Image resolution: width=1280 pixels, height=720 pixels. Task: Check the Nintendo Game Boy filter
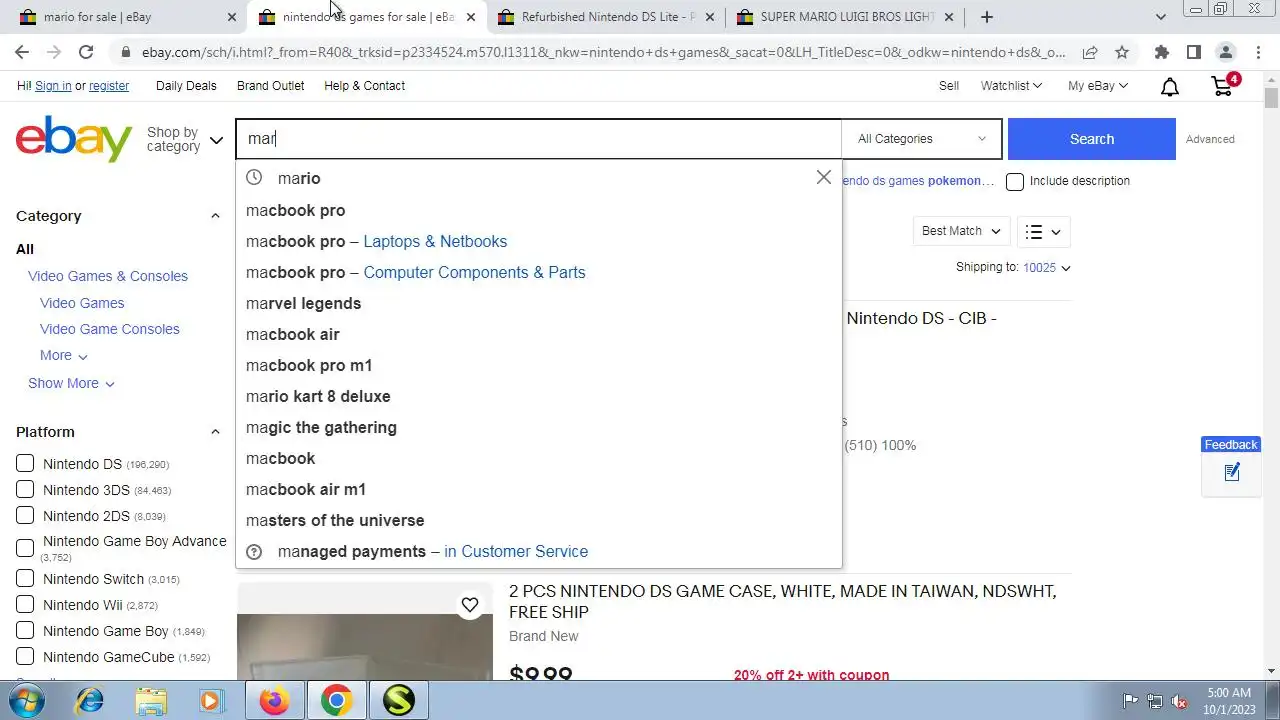(25, 631)
